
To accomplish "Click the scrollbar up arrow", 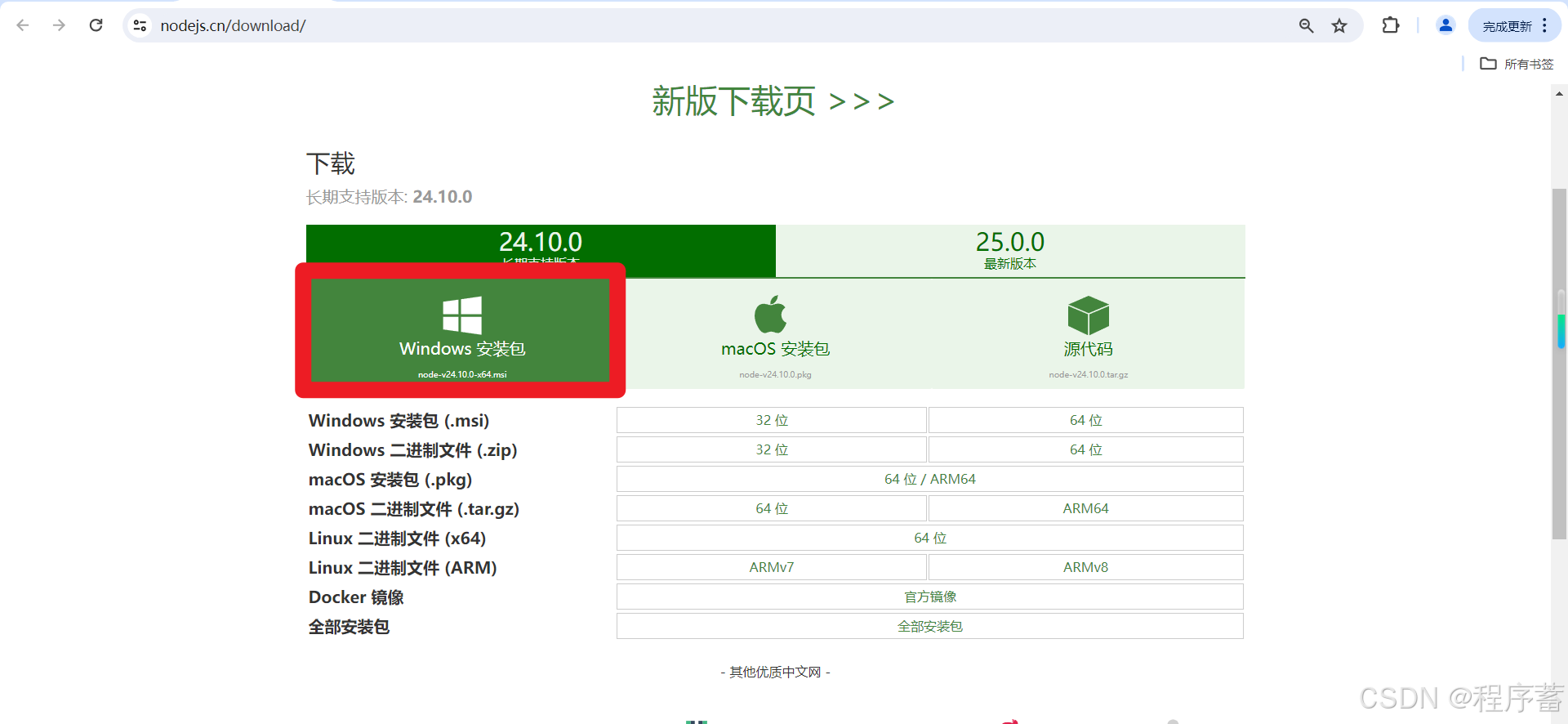I will pyautogui.click(x=1559, y=94).
